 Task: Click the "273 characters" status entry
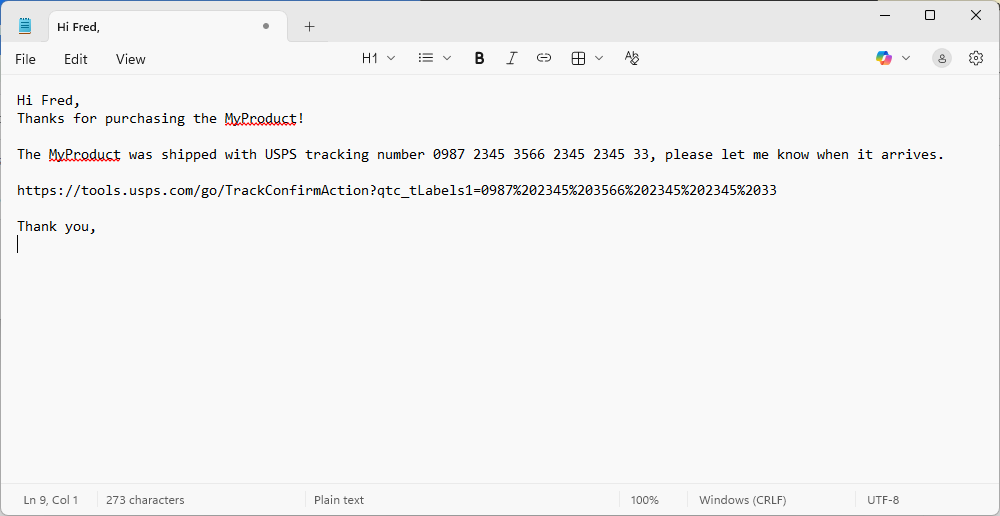(145, 500)
